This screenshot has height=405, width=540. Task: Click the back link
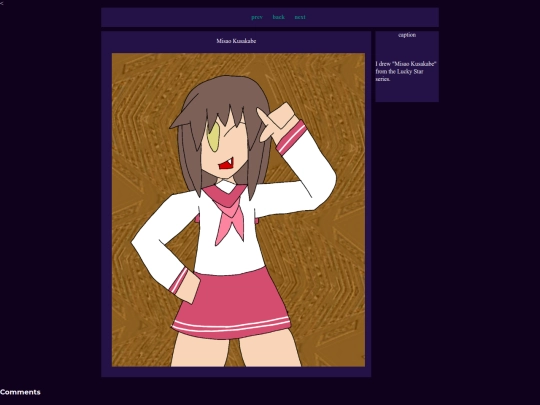pos(279,17)
